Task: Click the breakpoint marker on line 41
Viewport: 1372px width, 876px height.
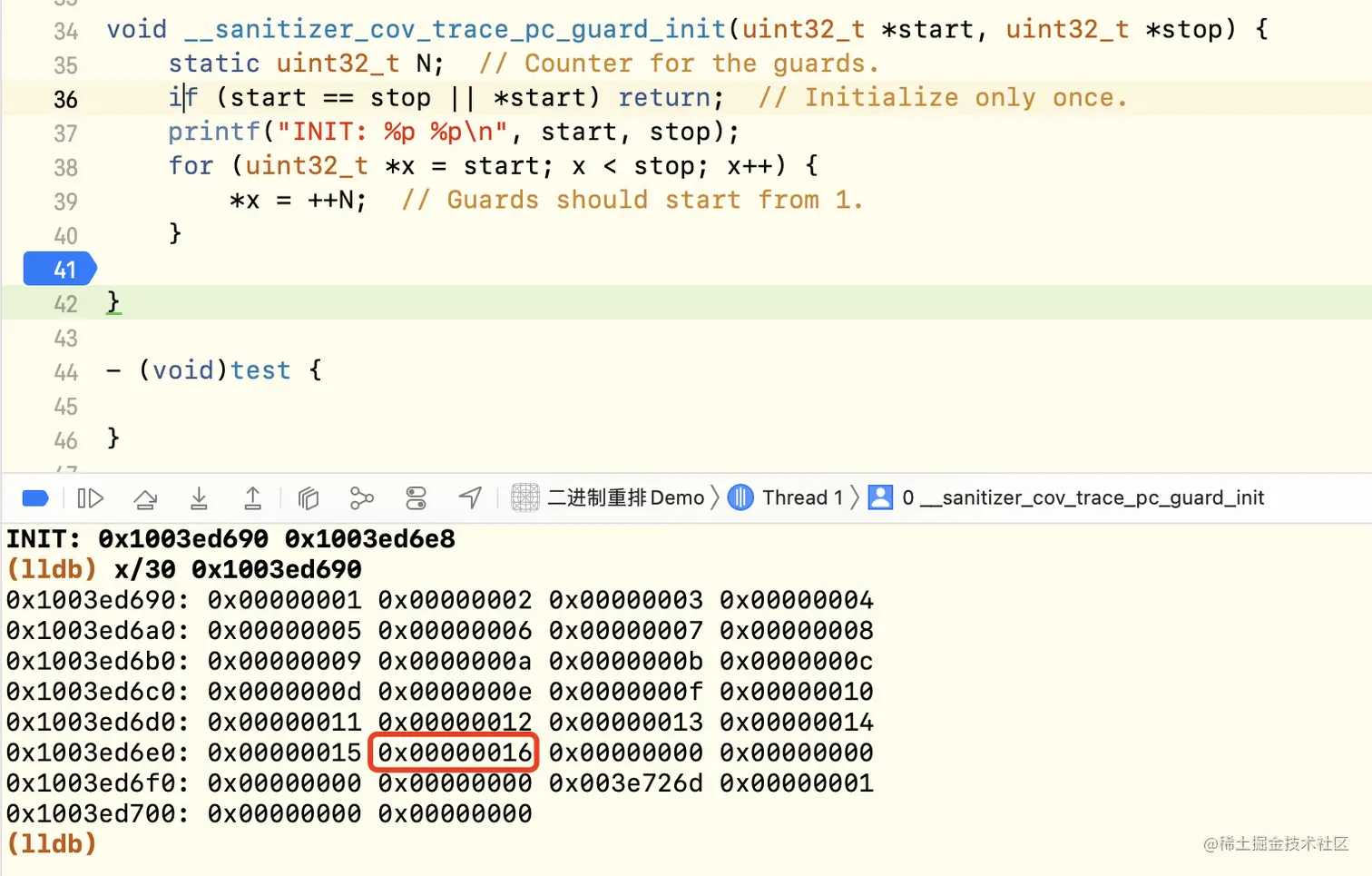Action: (60, 270)
